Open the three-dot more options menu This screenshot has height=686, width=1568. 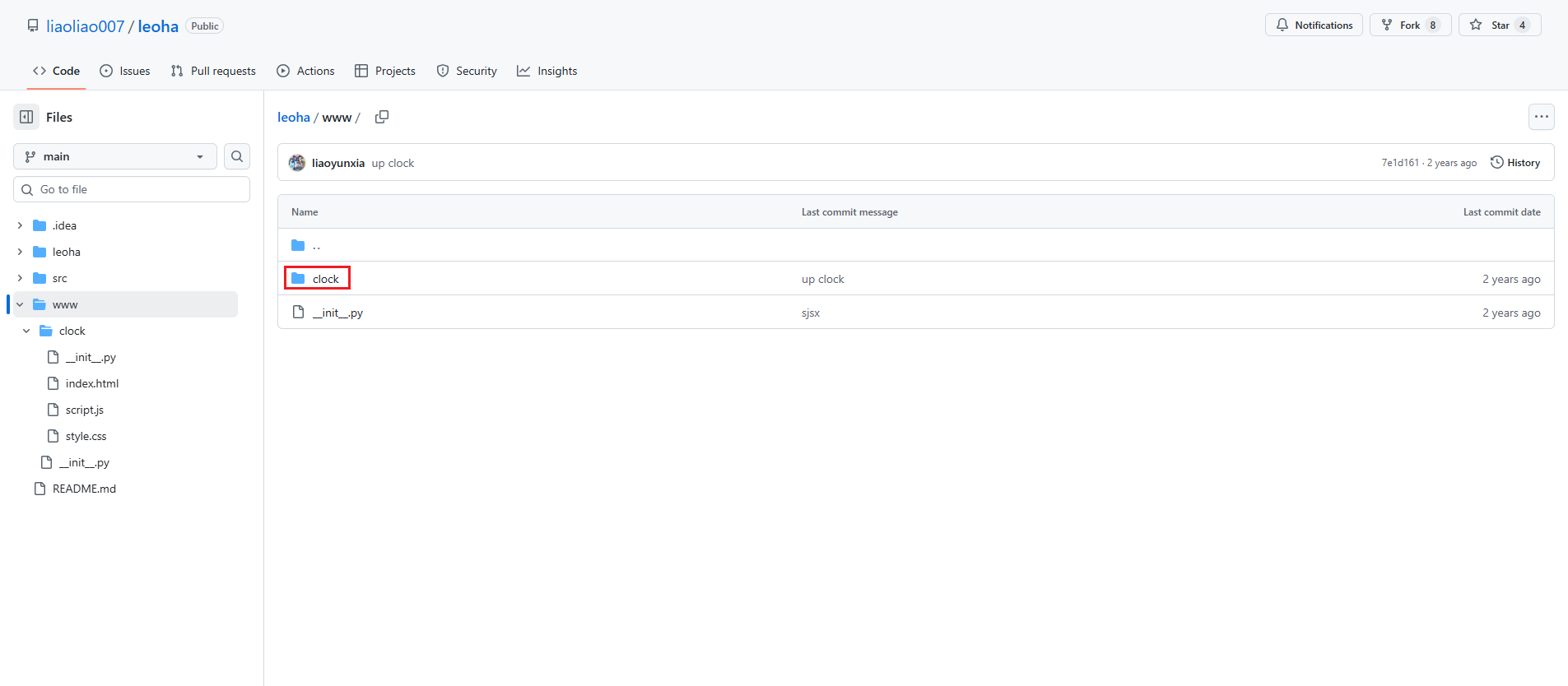point(1541,117)
